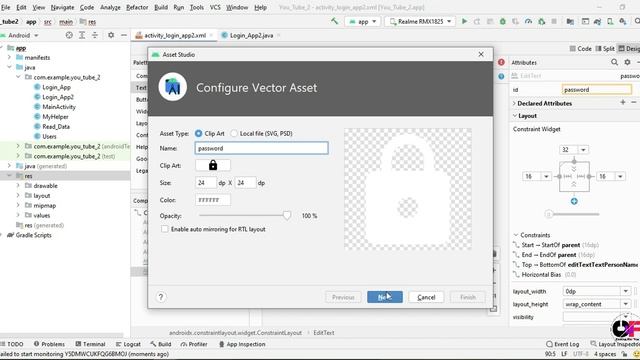Select the Clip Art asset type
The image size is (640, 360).
(x=198, y=133)
